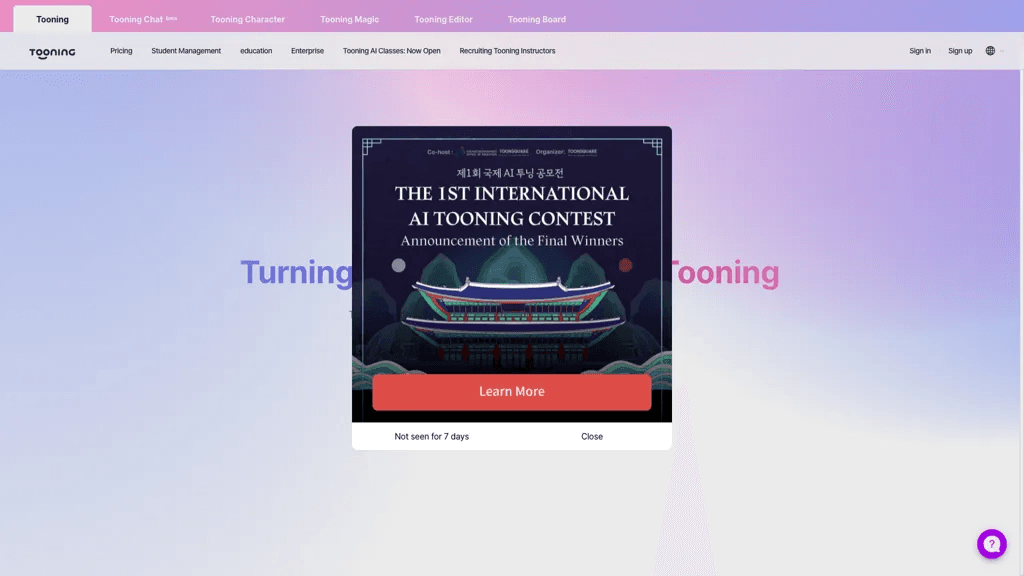Select Not seen for 7 days
Screen dimensions: 1024x576
[x=432, y=436]
